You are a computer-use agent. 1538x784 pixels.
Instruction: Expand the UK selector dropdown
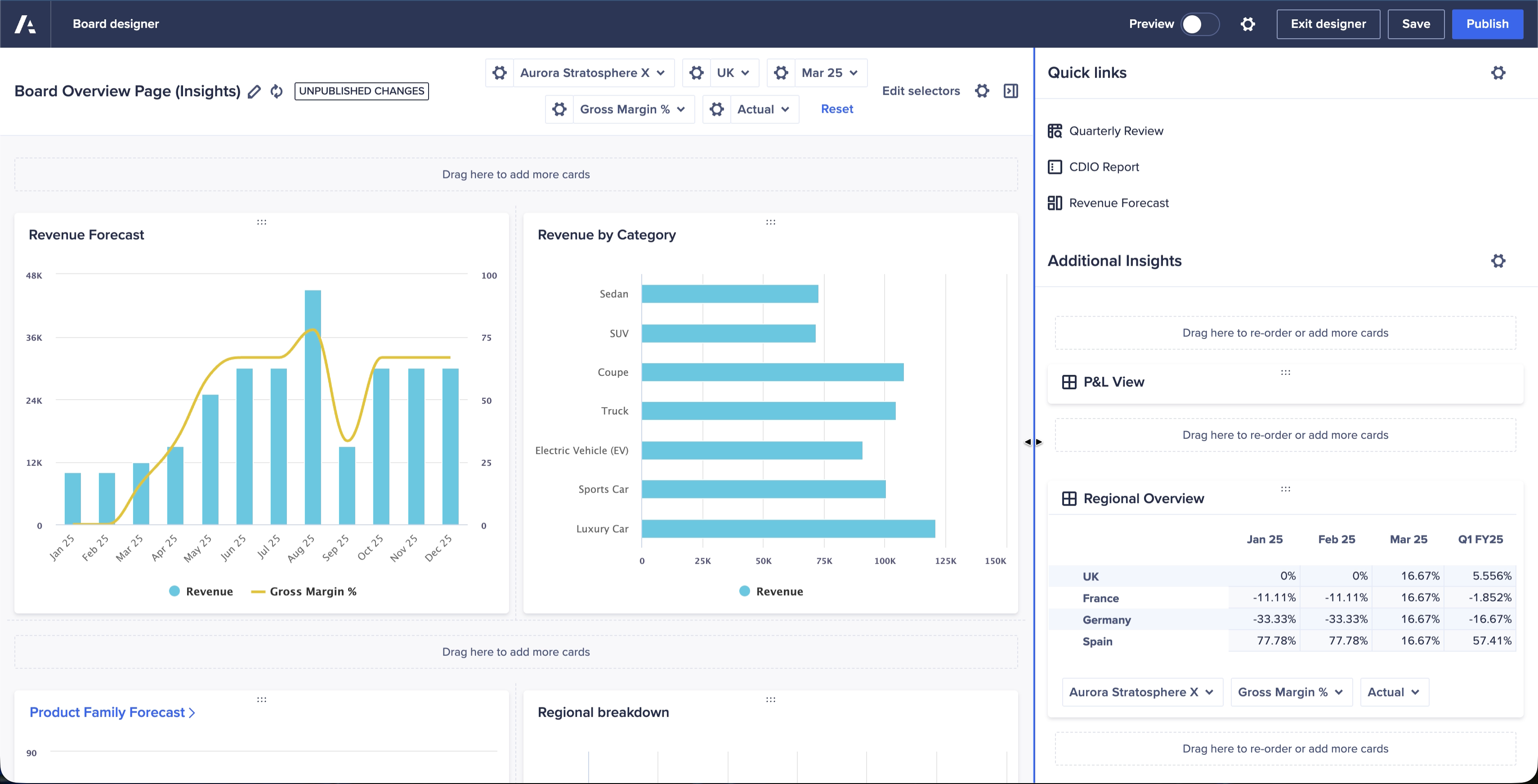[x=733, y=73]
